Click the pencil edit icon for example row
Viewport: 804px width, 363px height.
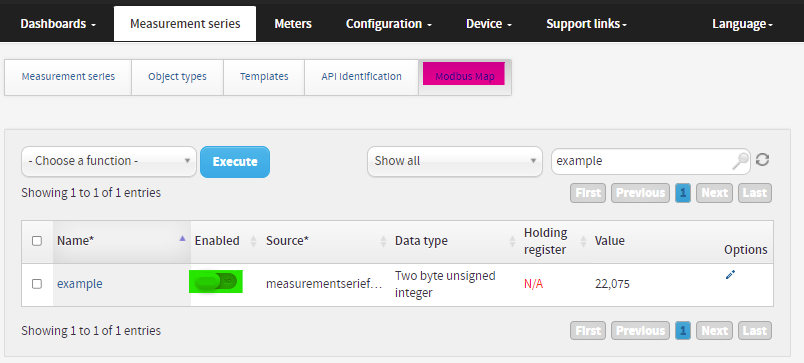(730, 275)
